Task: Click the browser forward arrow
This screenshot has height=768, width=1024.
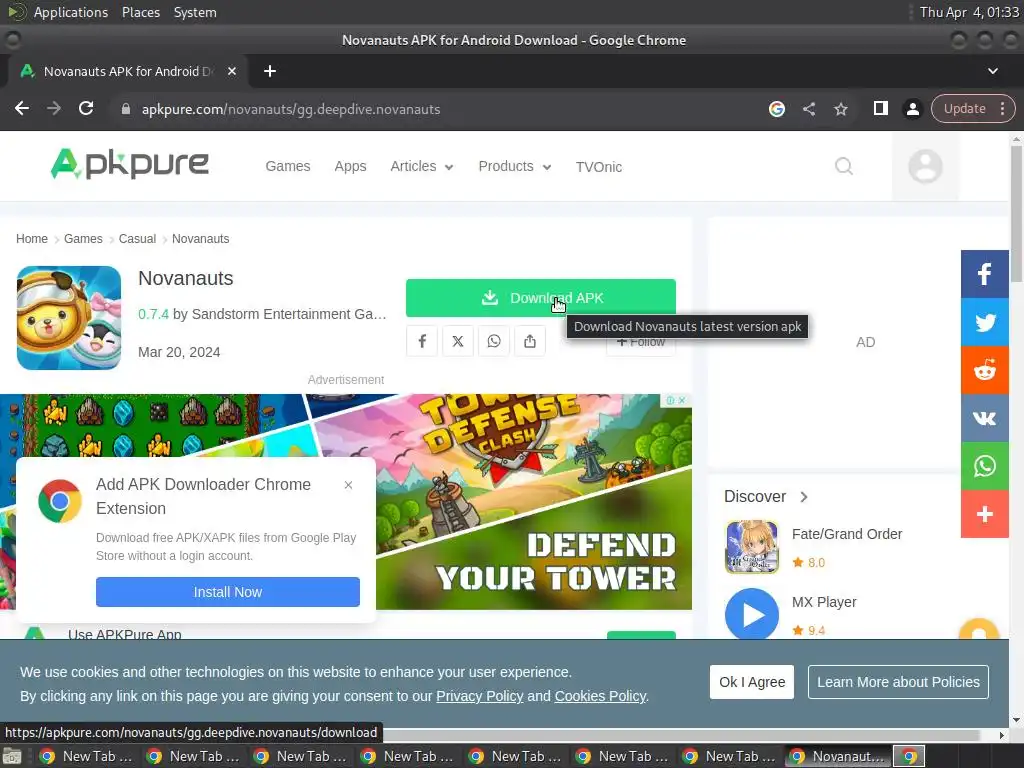Action: pyautogui.click(x=54, y=108)
